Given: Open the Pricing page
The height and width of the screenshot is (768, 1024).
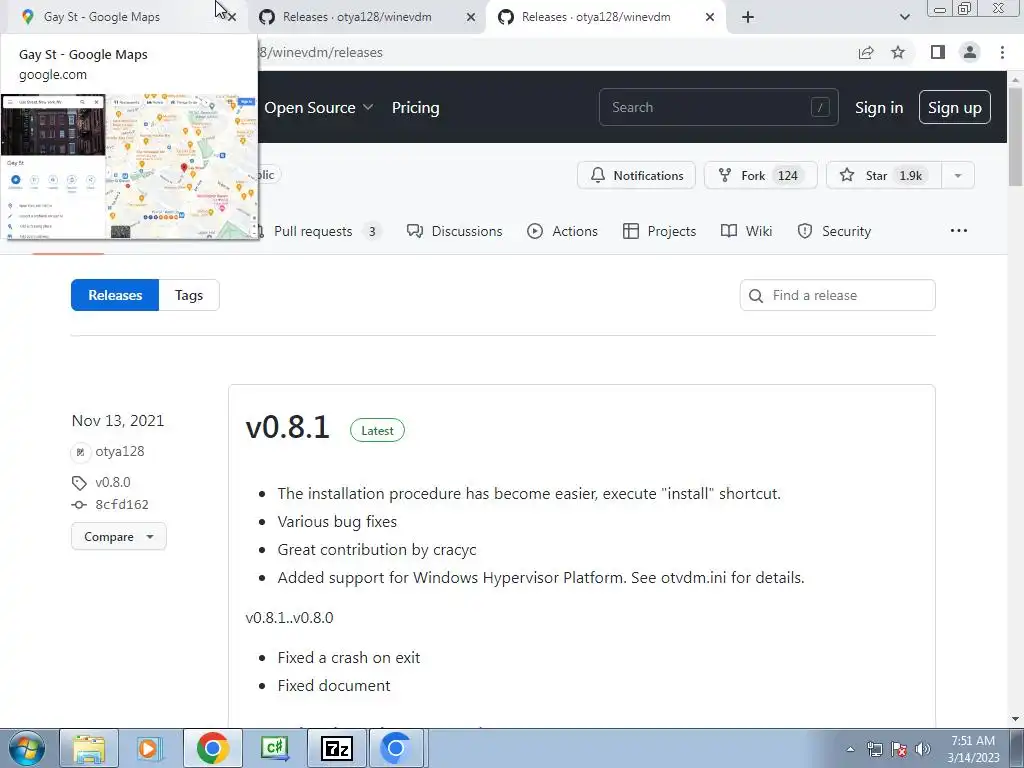Looking at the screenshot, I should pos(415,108).
